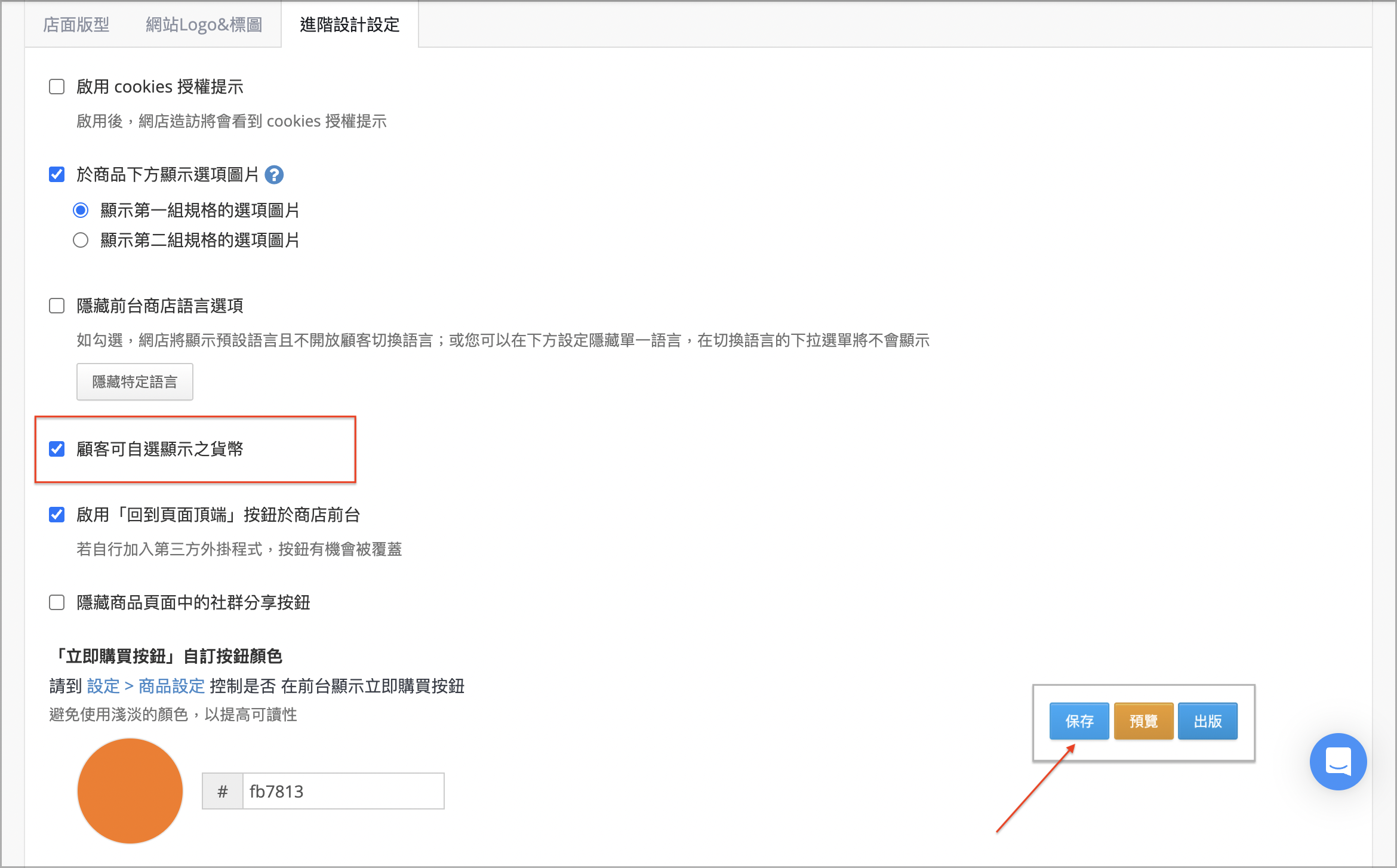This screenshot has width=1397, height=868.
Task: Toggle 啟用「回到頁面頂端」按鈕 checkbox
Action: [x=57, y=515]
